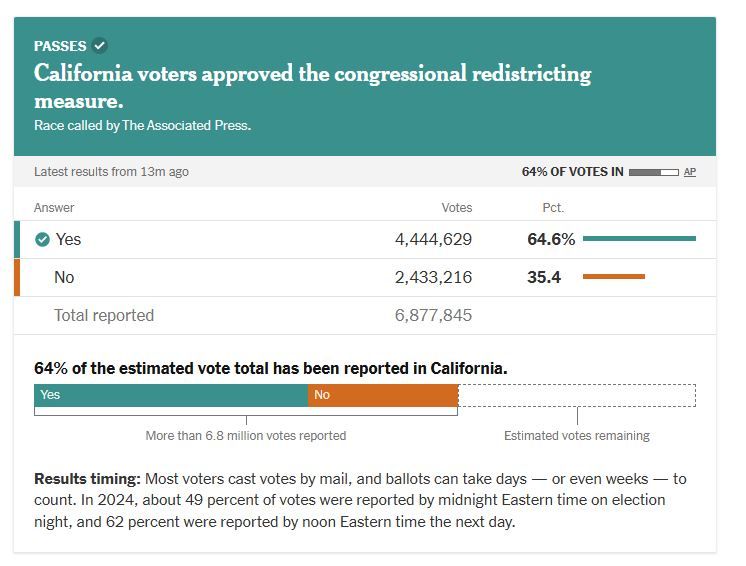Select the No answer row label
746x566 pixels.
64,277
